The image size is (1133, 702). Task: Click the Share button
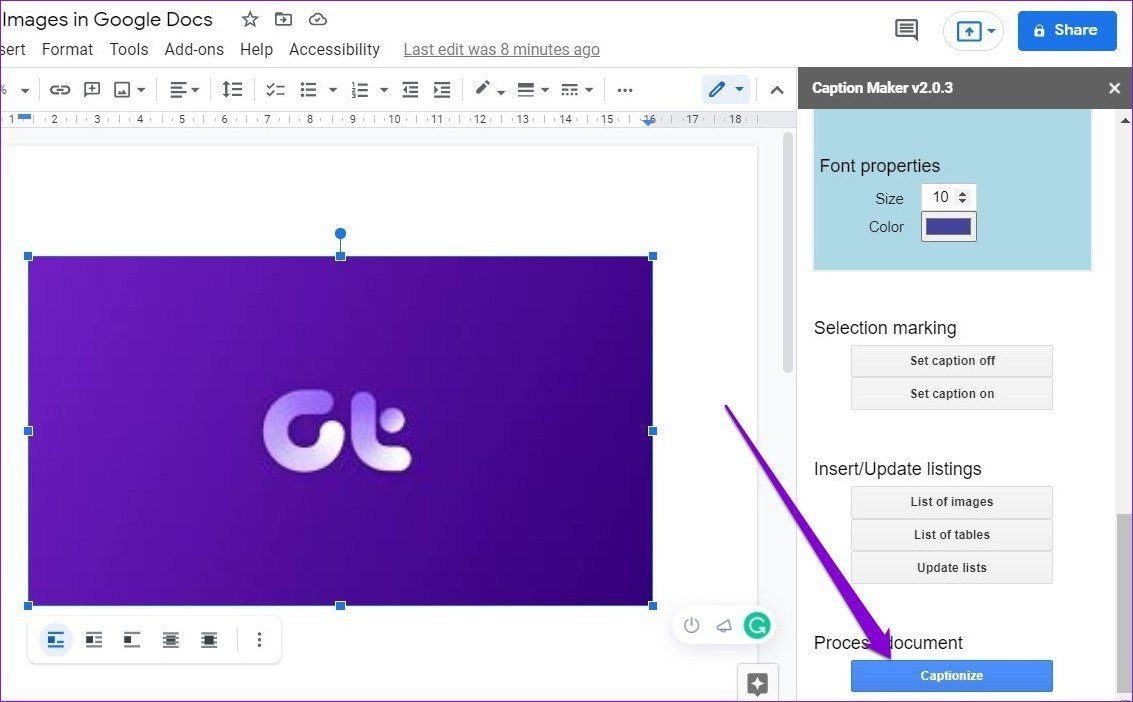(x=1067, y=31)
